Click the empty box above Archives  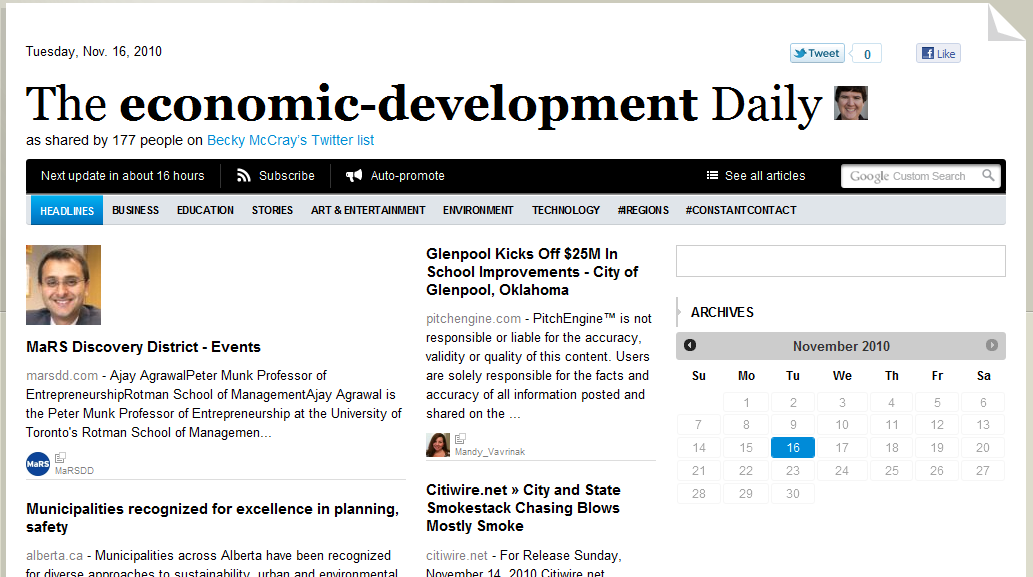click(x=840, y=261)
